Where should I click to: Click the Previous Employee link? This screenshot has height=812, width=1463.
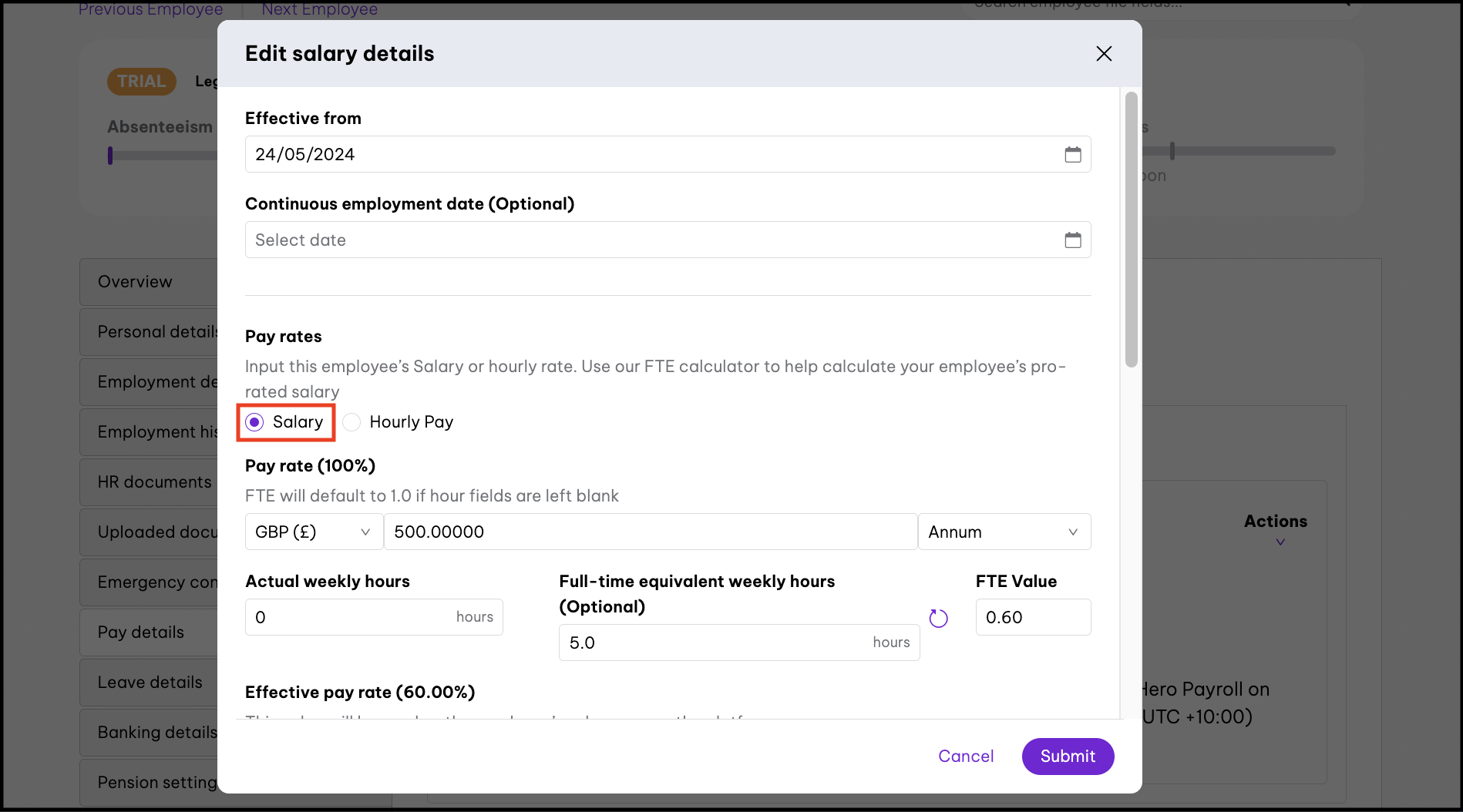tap(151, 9)
